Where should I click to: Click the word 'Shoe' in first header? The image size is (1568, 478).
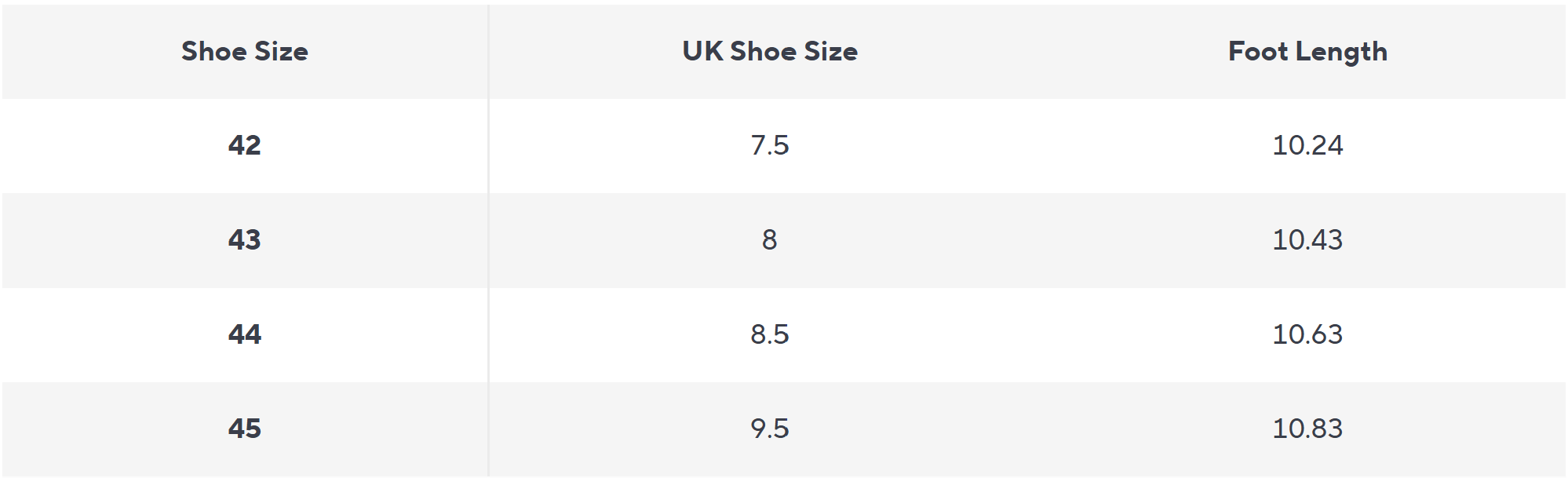(214, 52)
